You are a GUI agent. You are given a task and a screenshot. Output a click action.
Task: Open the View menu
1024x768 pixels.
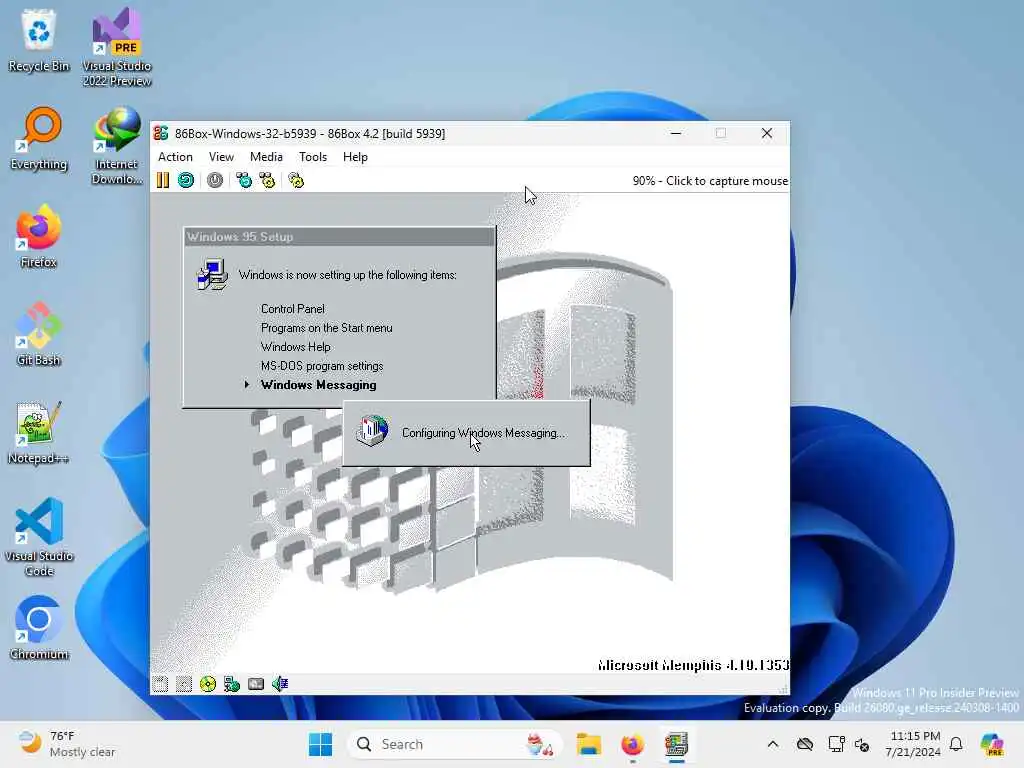click(221, 157)
